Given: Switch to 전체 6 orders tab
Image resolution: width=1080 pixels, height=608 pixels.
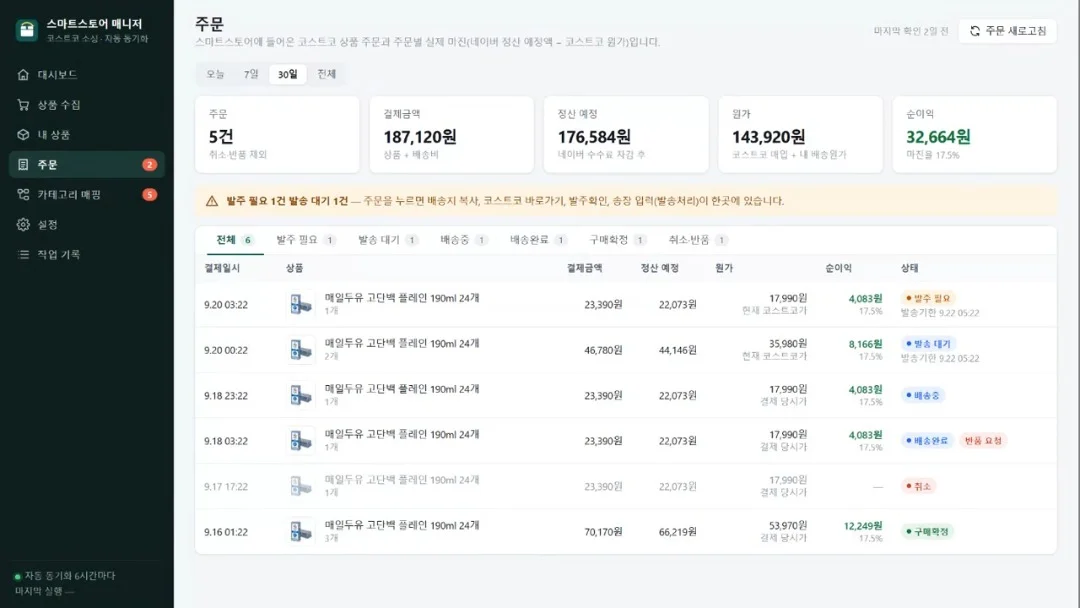Looking at the screenshot, I should coord(235,240).
